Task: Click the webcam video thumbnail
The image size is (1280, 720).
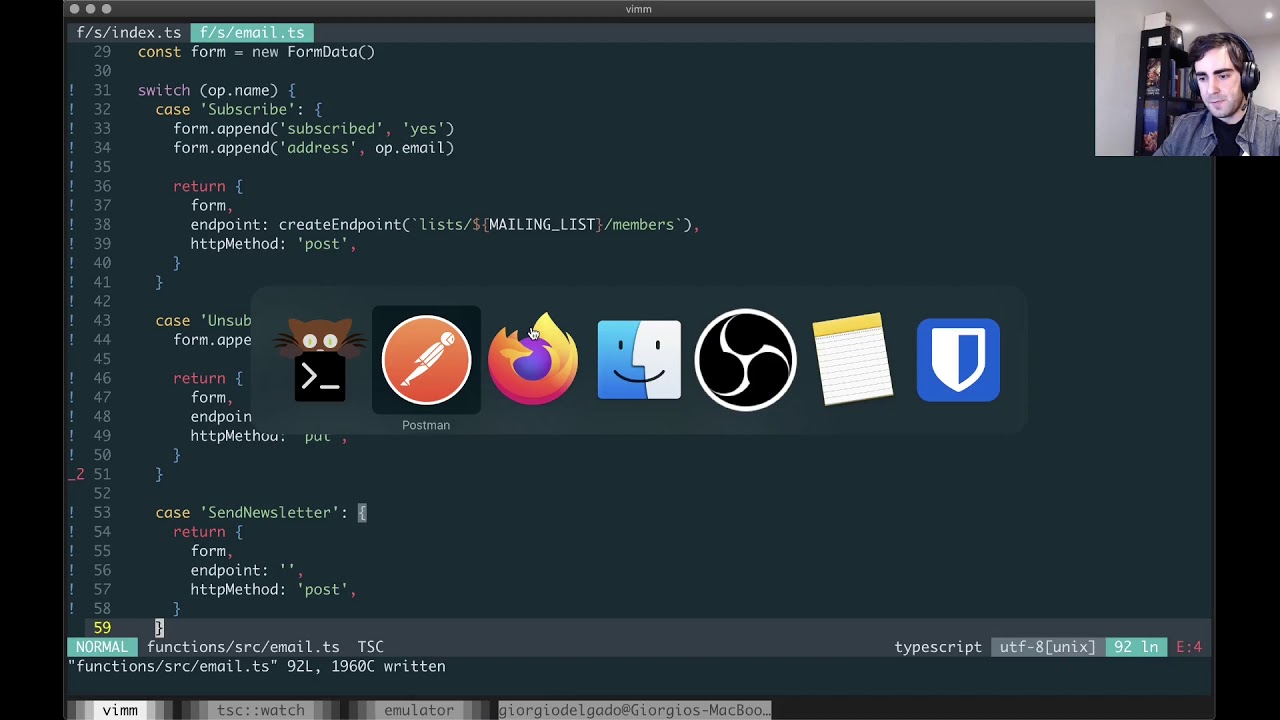Action: click(x=1187, y=78)
